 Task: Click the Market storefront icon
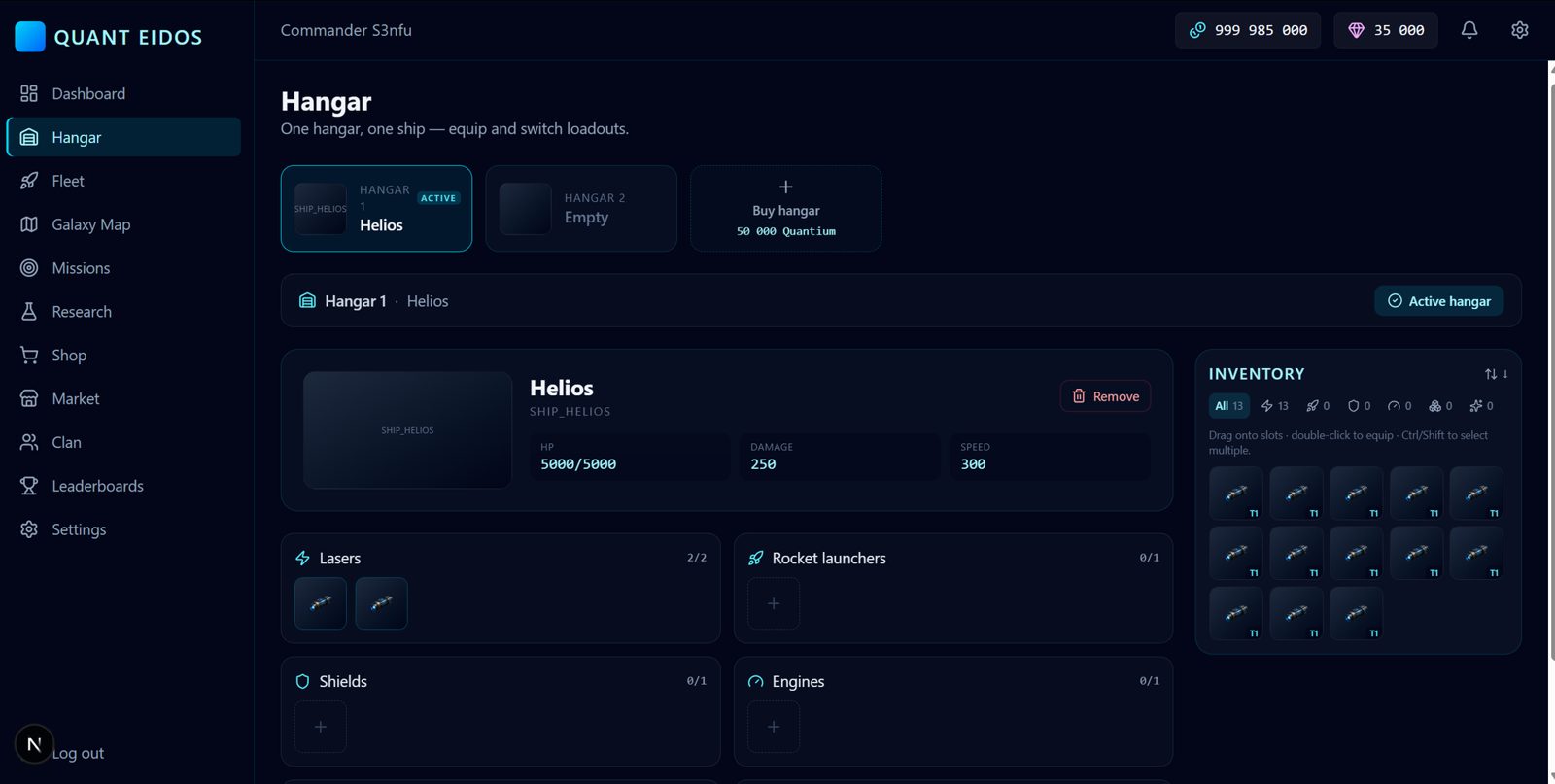point(29,398)
